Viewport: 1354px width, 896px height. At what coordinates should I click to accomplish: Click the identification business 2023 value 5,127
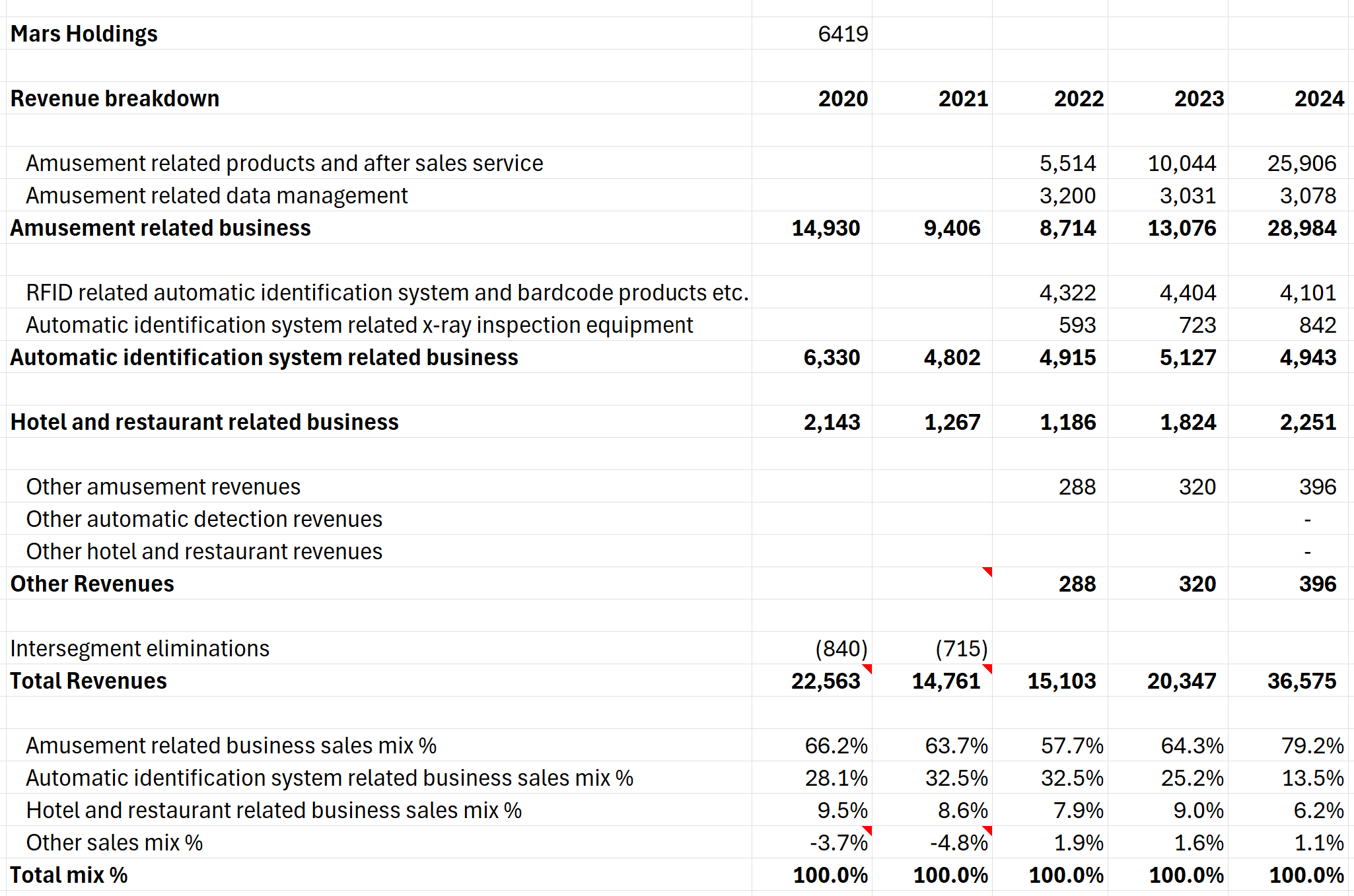pos(1188,357)
